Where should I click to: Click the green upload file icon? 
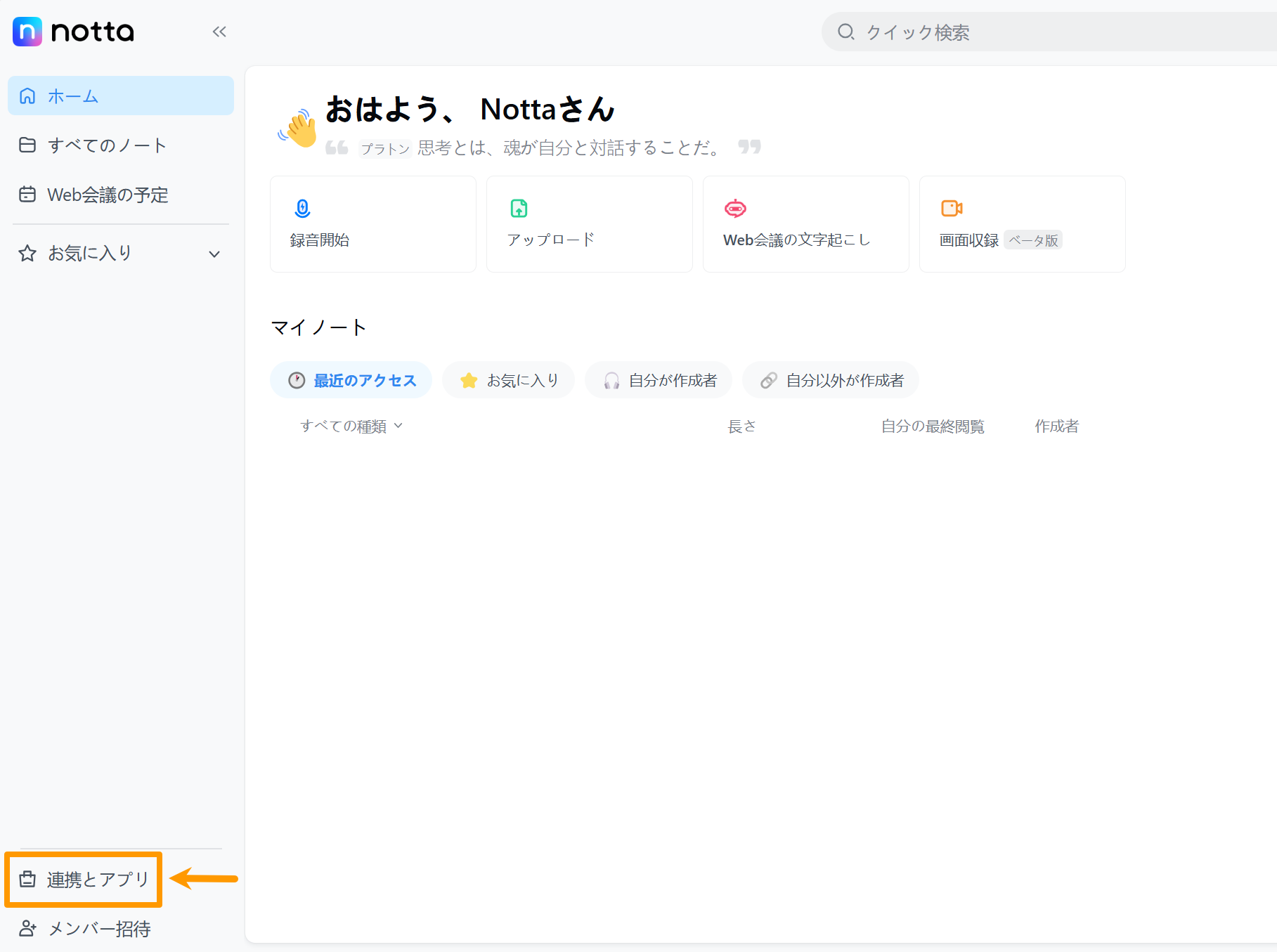tap(519, 208)
